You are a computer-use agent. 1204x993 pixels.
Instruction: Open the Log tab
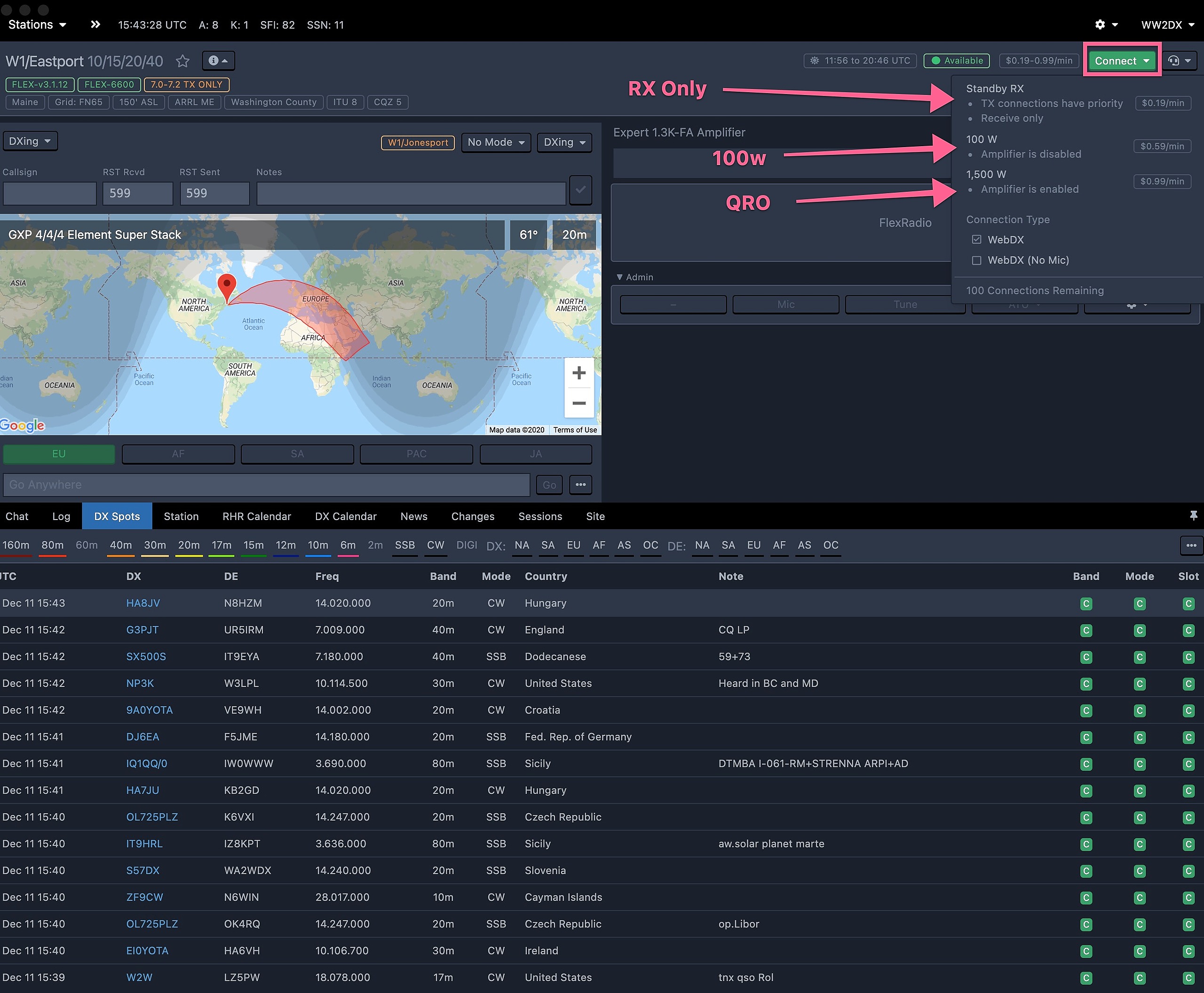[61, 517]
